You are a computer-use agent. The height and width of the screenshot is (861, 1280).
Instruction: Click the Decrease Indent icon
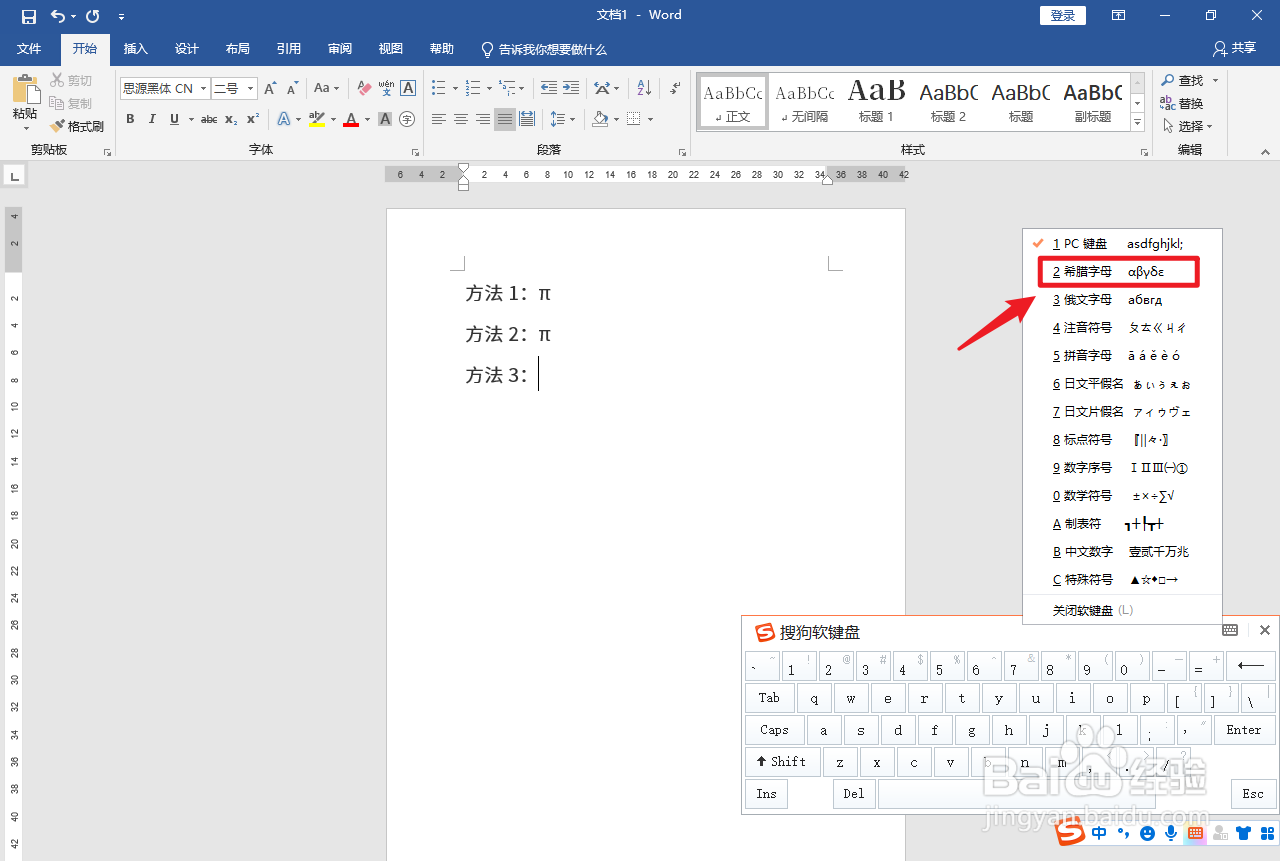click(x=548, y=88)
